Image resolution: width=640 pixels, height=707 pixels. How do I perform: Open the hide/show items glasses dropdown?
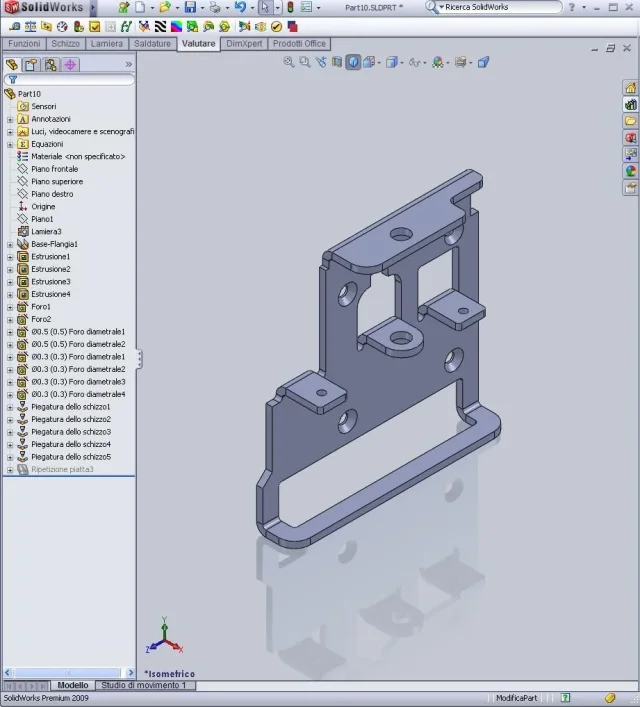tap(425, 63)
